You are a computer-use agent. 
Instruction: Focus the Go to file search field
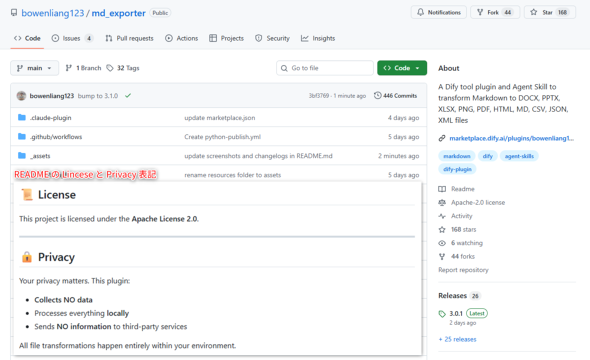(325, 68)
